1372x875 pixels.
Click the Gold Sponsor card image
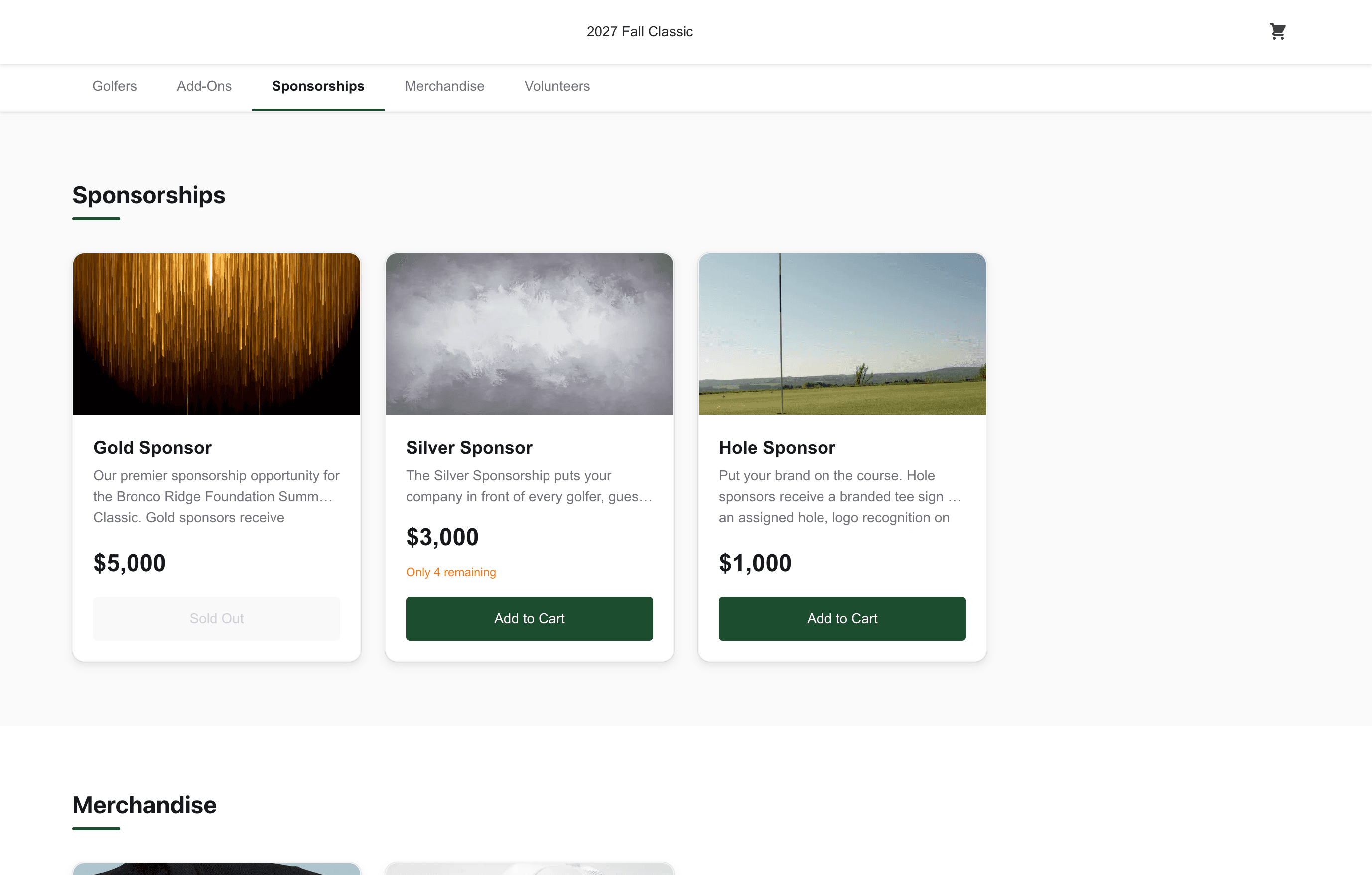coord(217,333)
